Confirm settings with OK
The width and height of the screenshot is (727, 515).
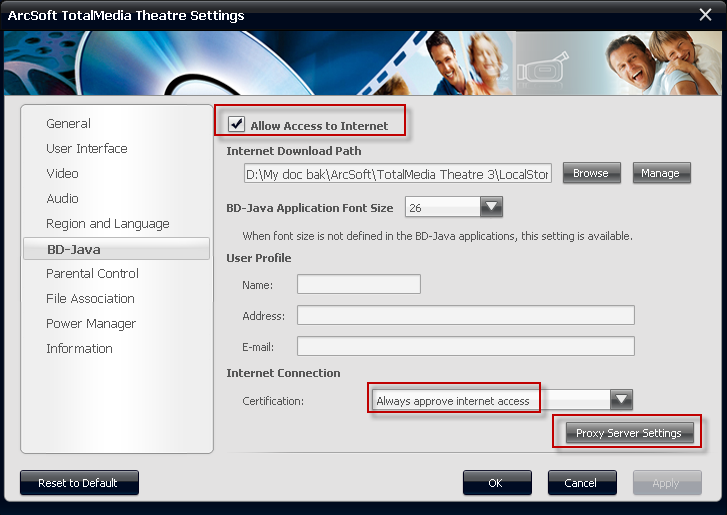(x=497, y=483)
